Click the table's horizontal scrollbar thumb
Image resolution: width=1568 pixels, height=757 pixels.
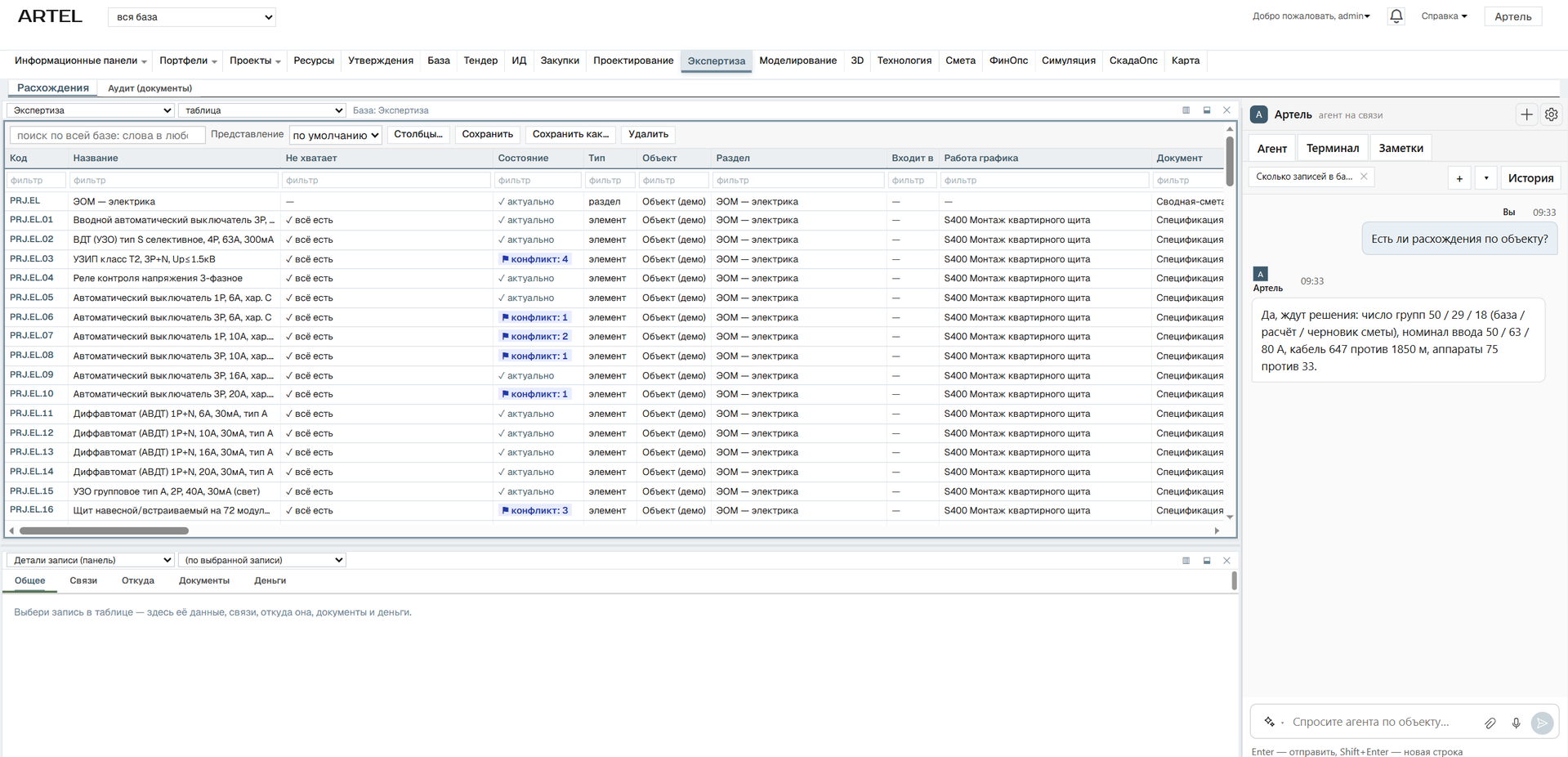104,531
